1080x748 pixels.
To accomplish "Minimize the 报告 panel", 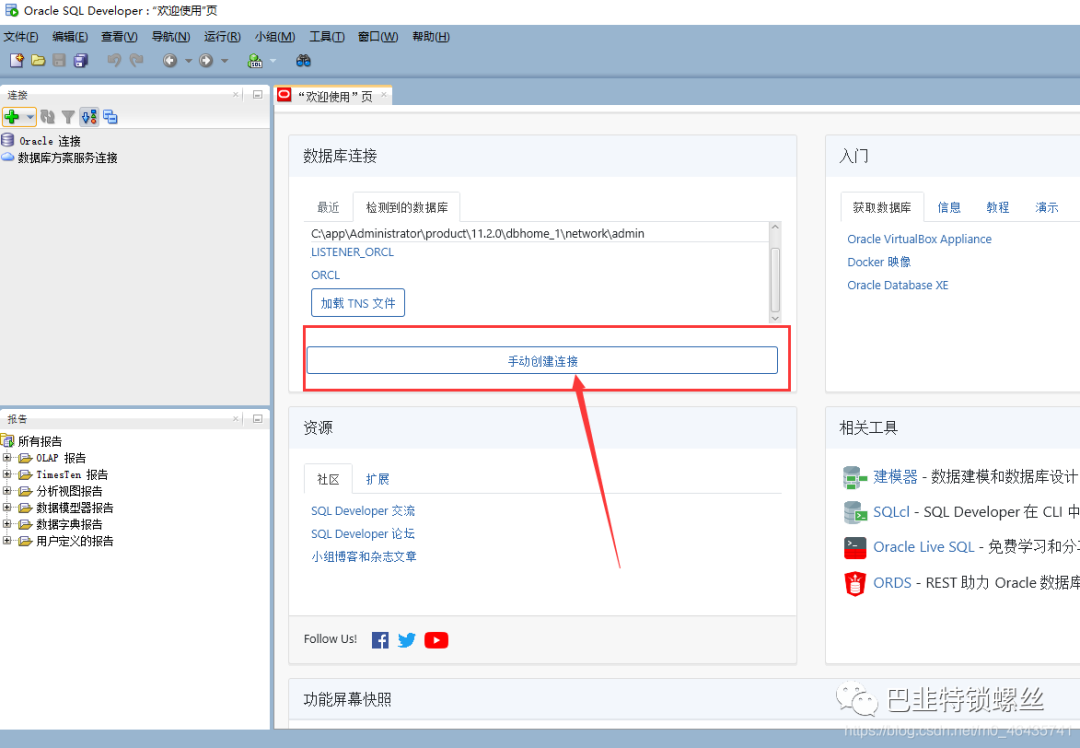I will tap(258, 418).
